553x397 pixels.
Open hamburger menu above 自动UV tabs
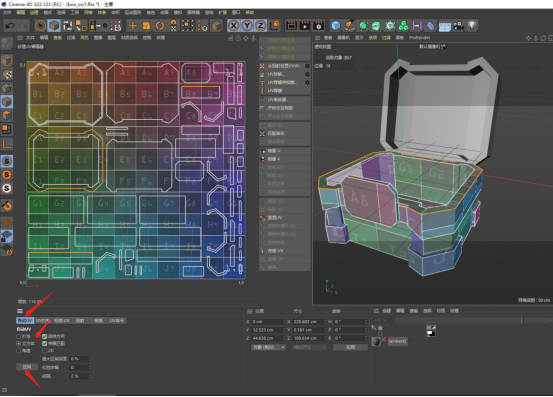point(20,311)
